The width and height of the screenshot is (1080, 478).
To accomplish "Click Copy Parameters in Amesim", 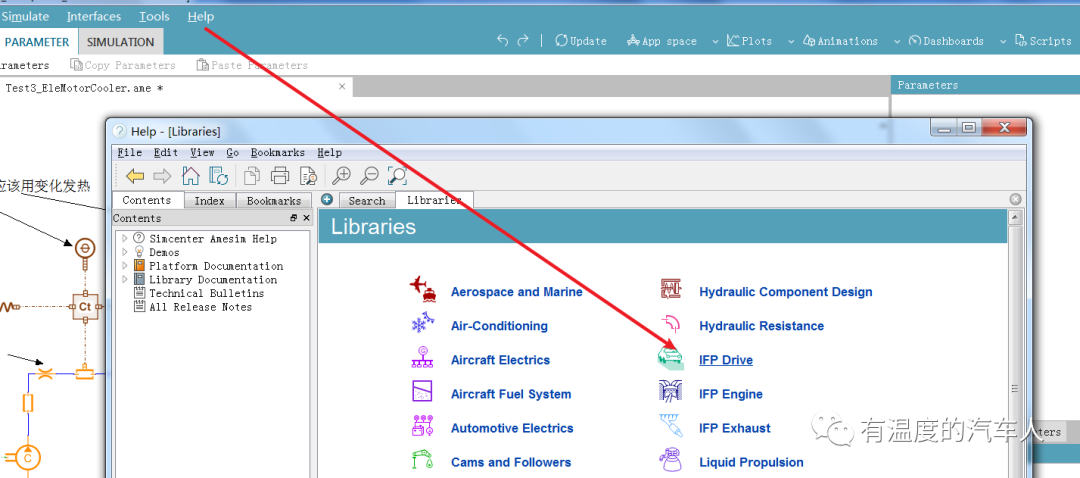I will pyautogui.click(x=123, y=65).
